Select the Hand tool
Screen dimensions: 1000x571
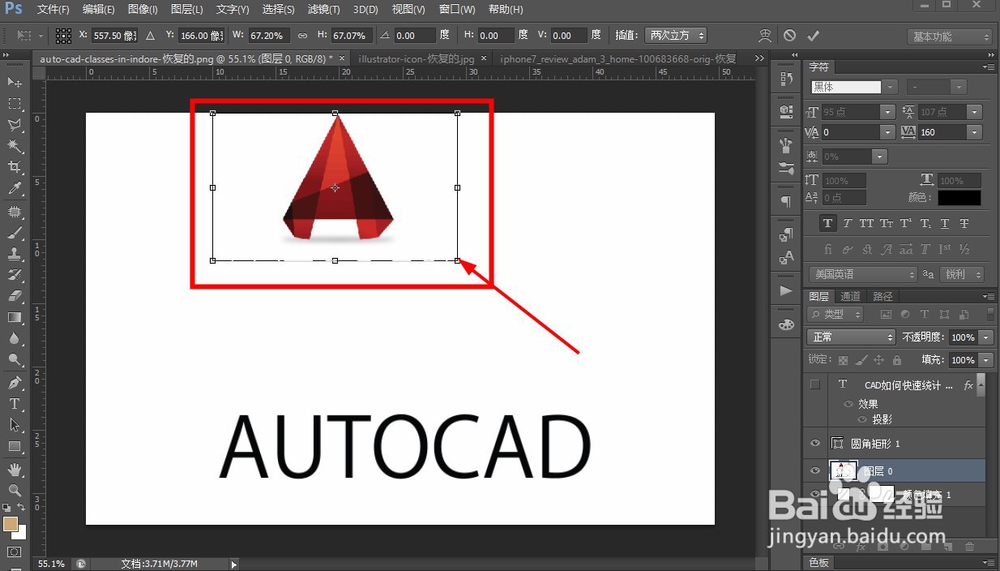pos(14,470)
